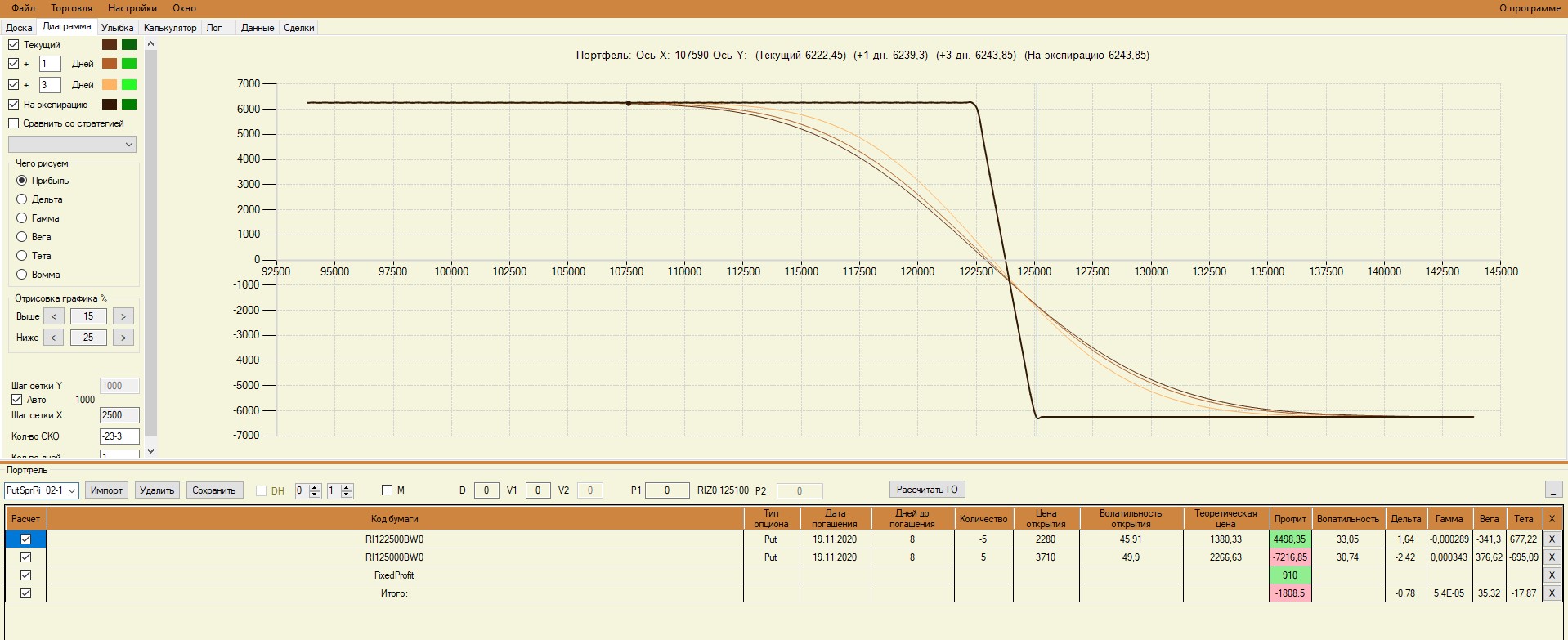
Task: Decrease Выше percentage with left arrow
Action: coord(53,316)
